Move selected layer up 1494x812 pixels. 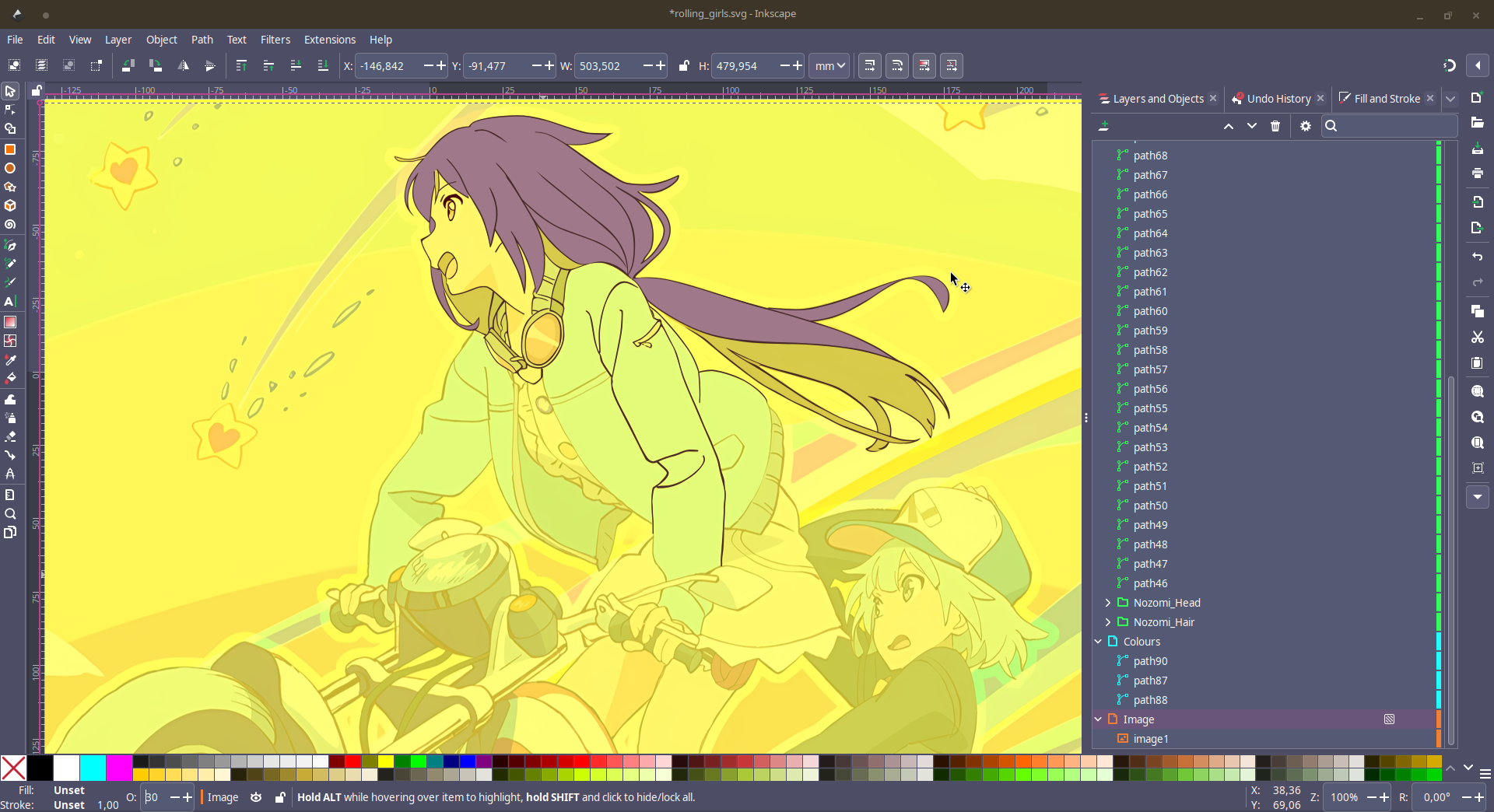coord(1228,126)
